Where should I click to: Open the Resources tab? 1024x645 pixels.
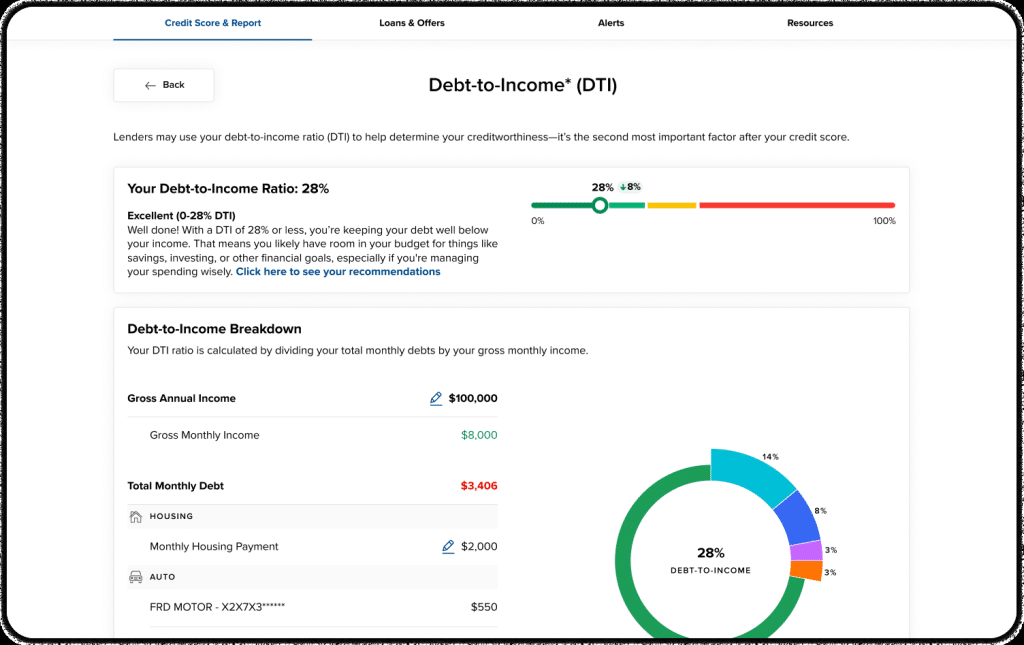[x=810, y=23]
